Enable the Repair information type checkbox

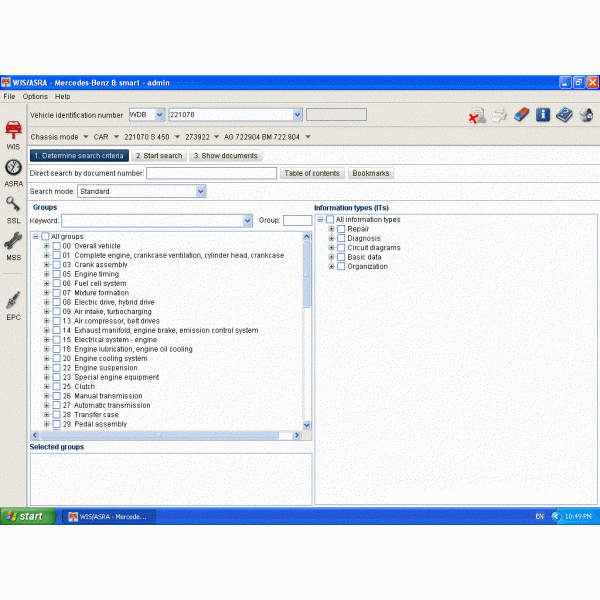pos(341,229)
